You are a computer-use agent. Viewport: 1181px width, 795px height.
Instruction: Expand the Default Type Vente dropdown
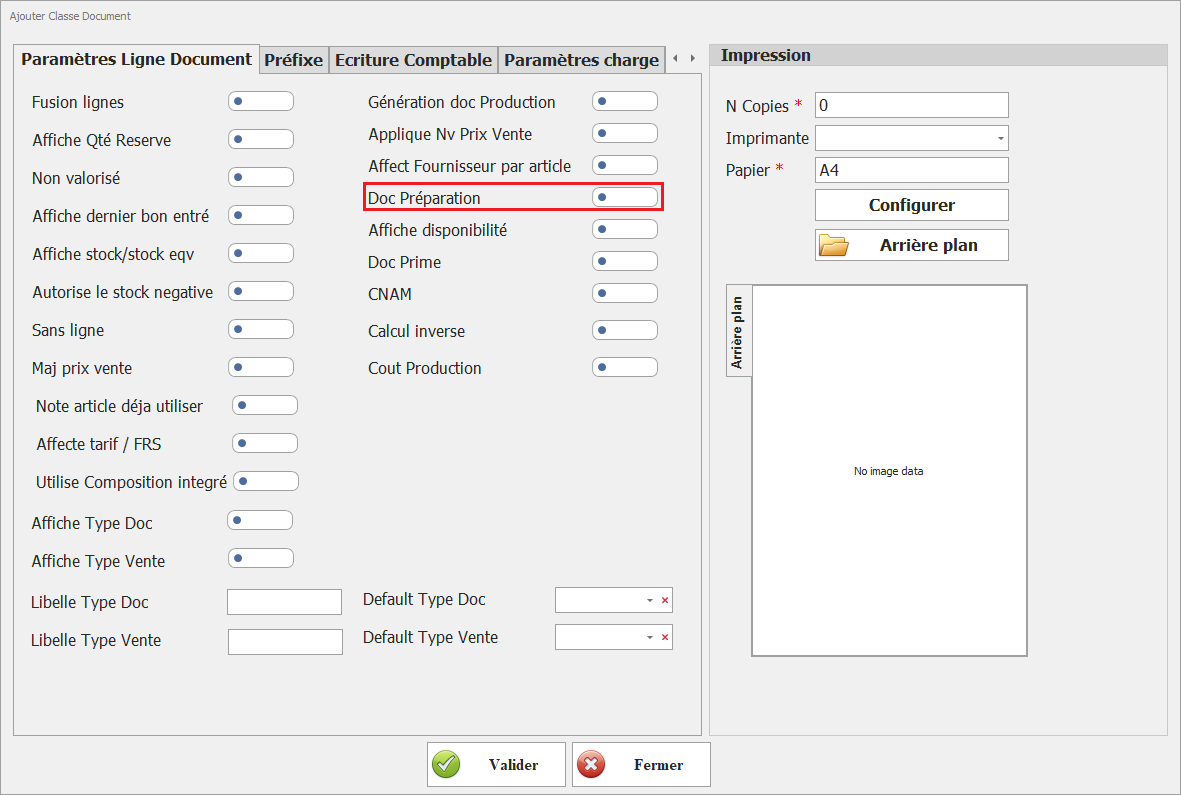[649, 637]
